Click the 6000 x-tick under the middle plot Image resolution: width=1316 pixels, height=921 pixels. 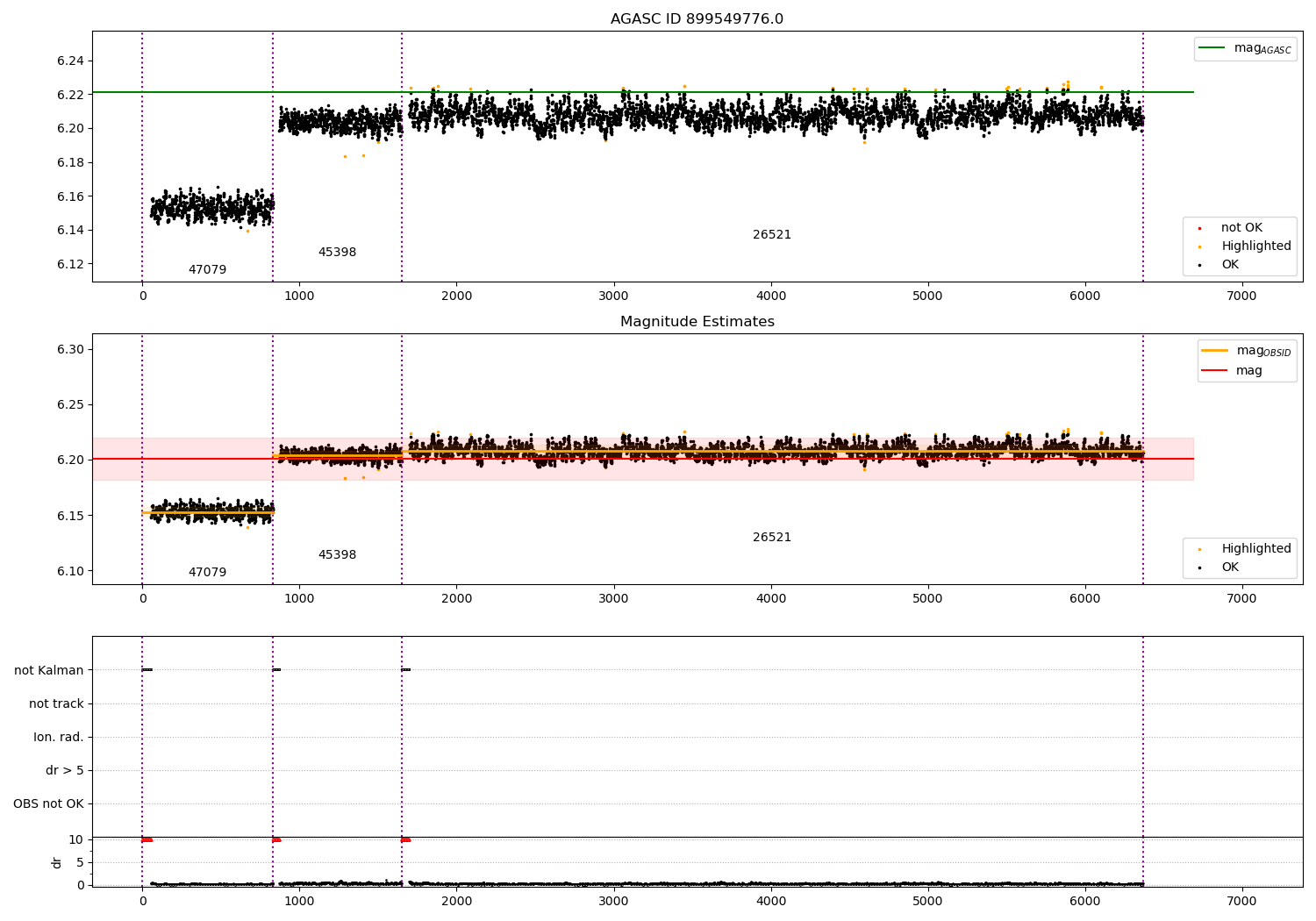(x=1084, y=598)
